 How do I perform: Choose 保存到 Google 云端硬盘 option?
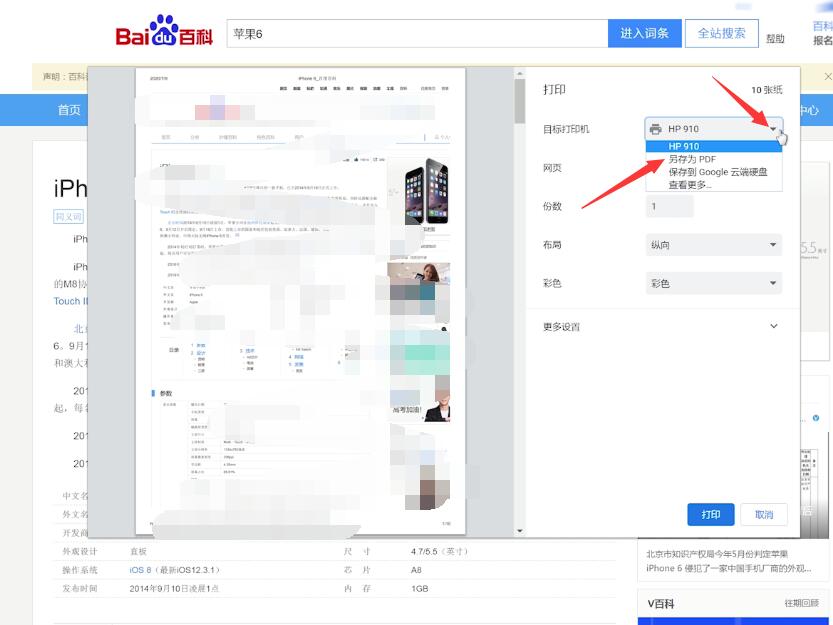coord(717,172)
